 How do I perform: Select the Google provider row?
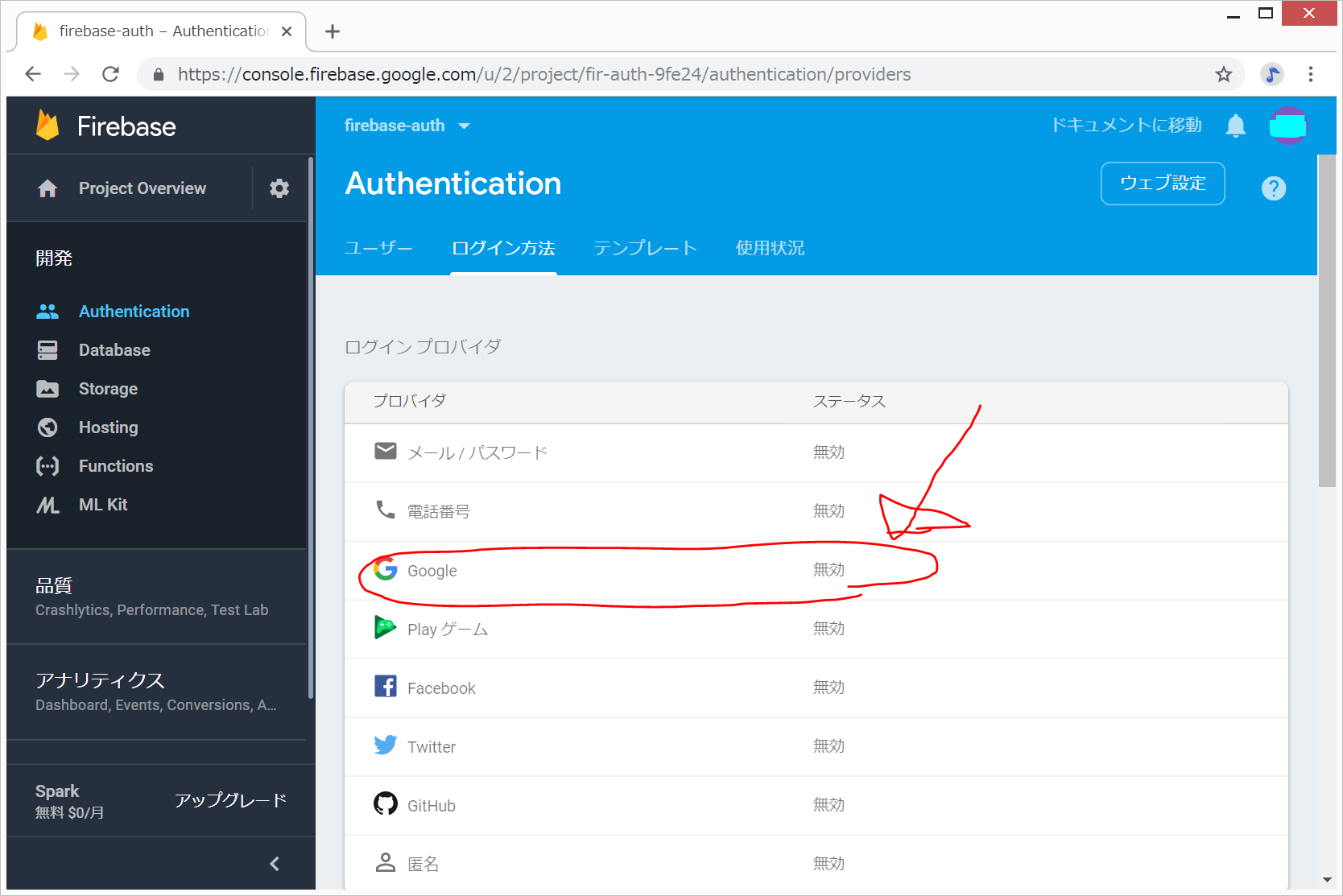[644, 571]
